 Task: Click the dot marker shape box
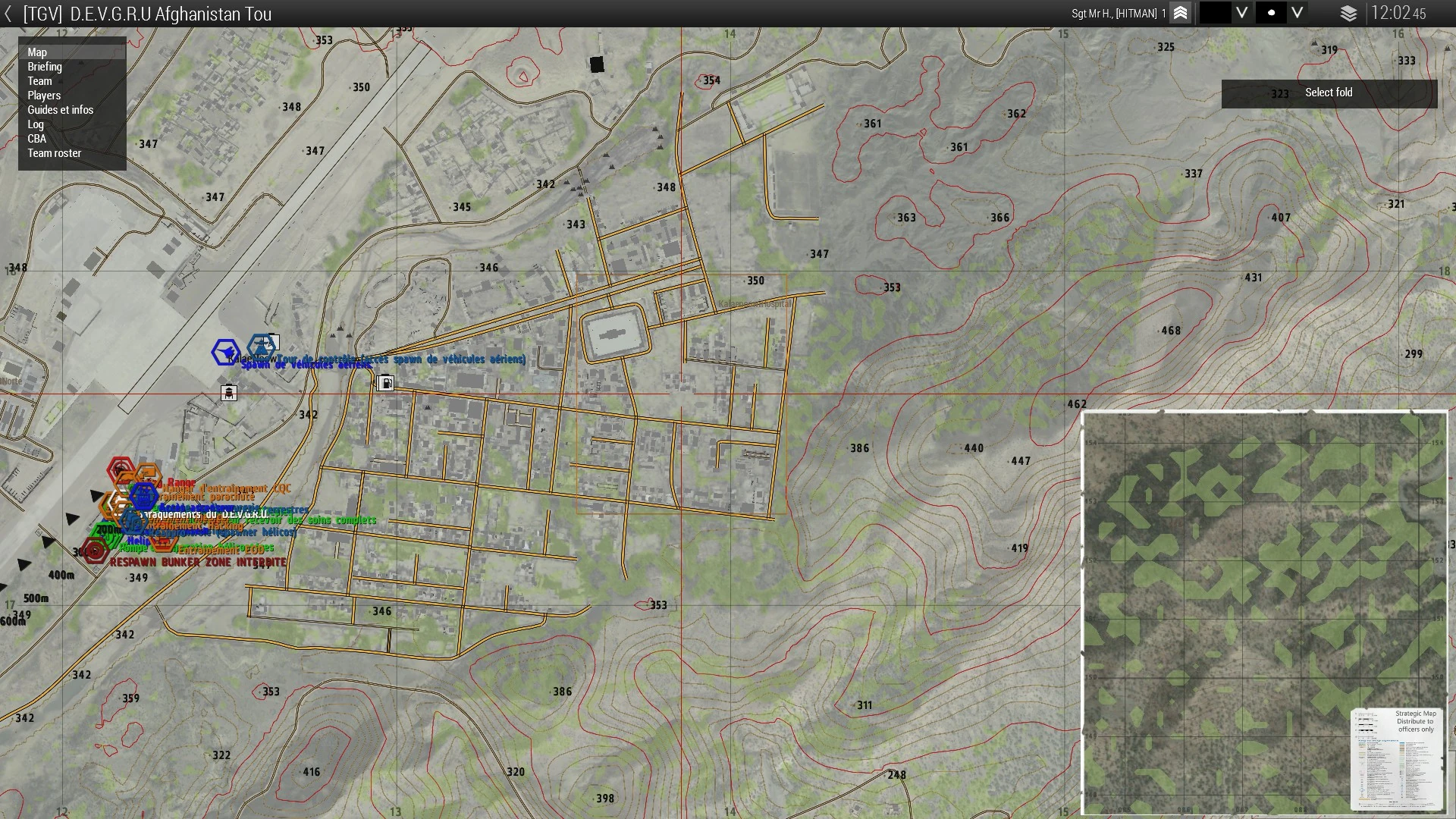(1271, 14)
